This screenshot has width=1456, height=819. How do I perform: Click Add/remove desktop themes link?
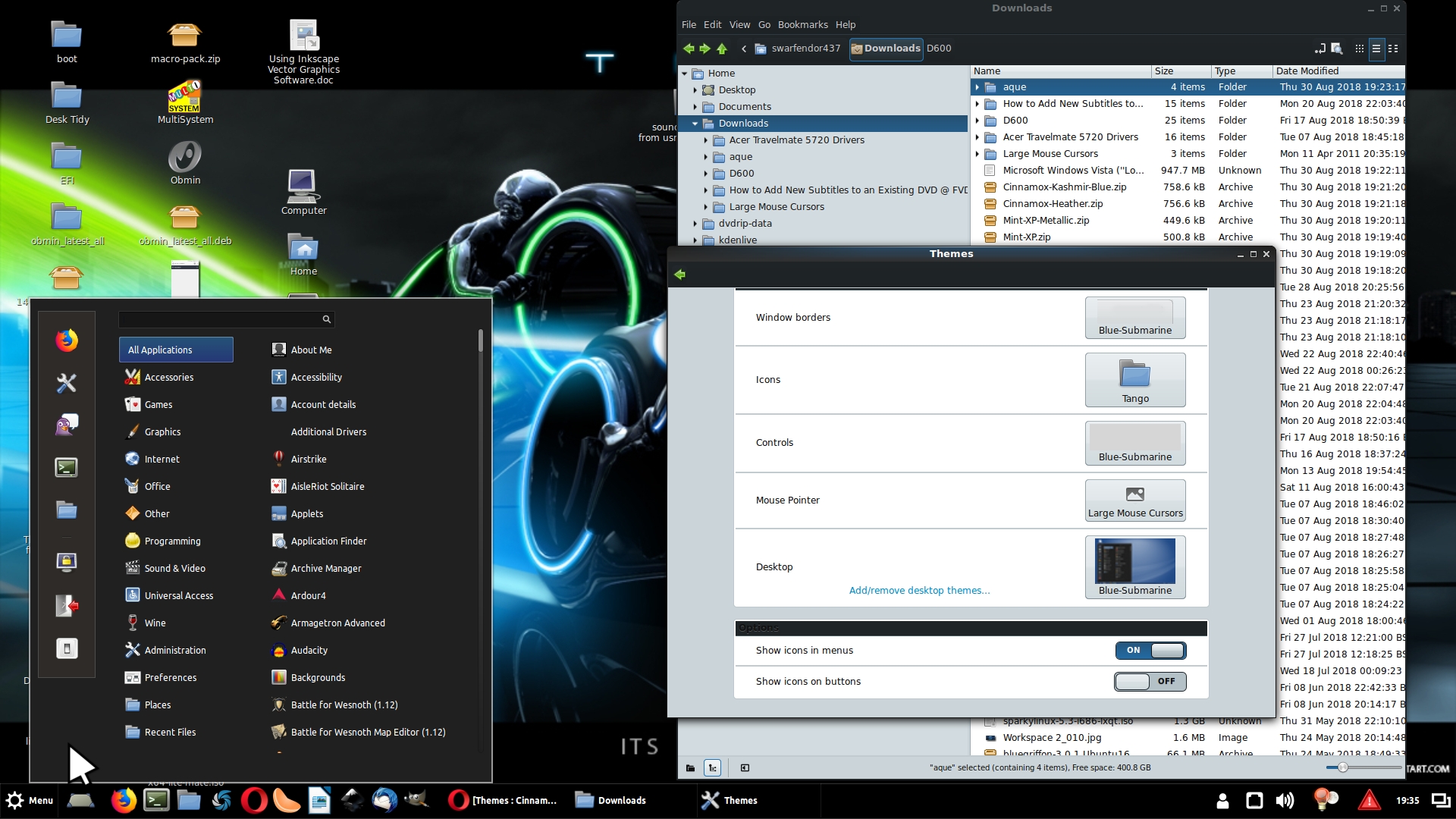(919, 591)
